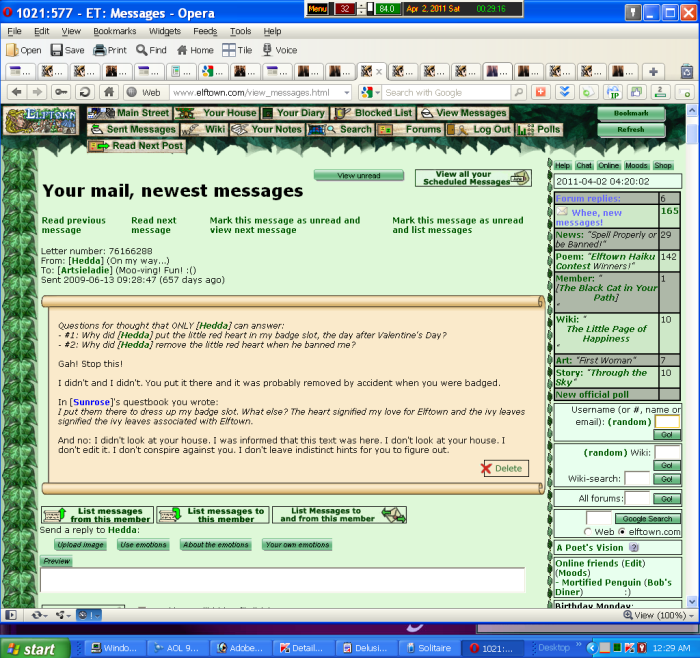
Task: Click Read previous message link
Action: pyautogui.click(x=74, y=225)
